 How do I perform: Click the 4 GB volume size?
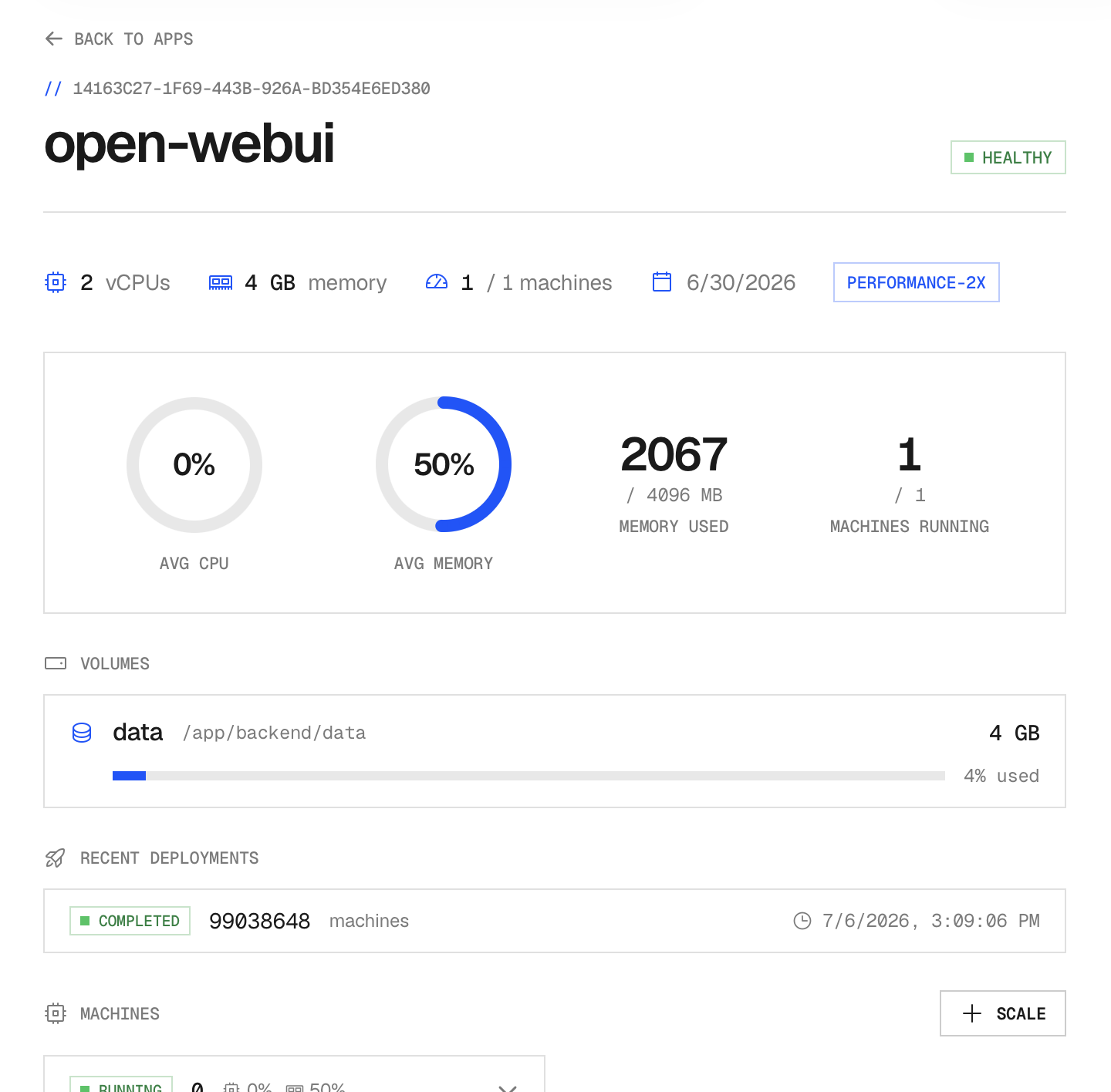point(1015,733)
